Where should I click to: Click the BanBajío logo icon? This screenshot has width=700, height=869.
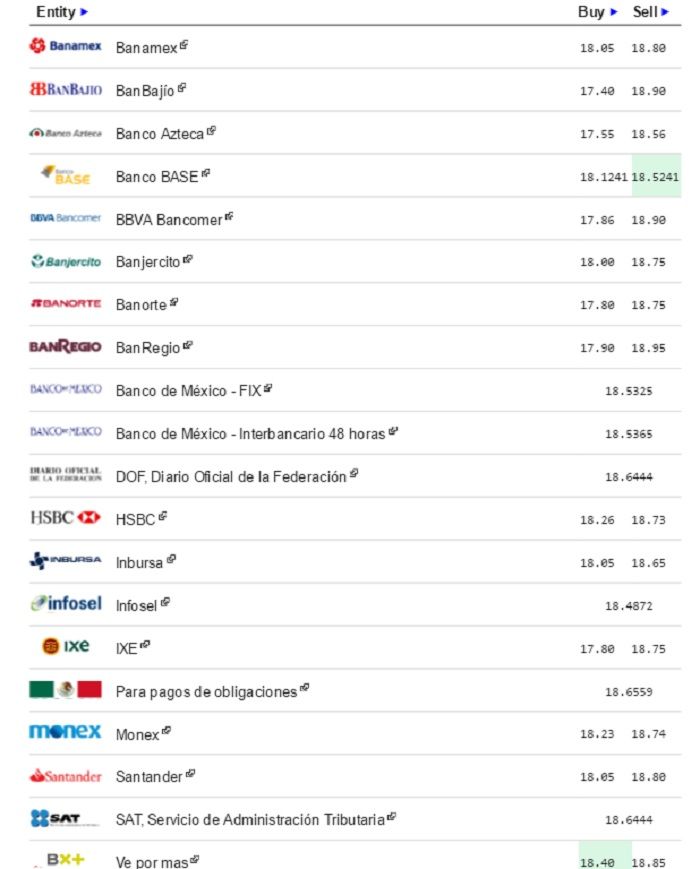[x=65, y=90]
